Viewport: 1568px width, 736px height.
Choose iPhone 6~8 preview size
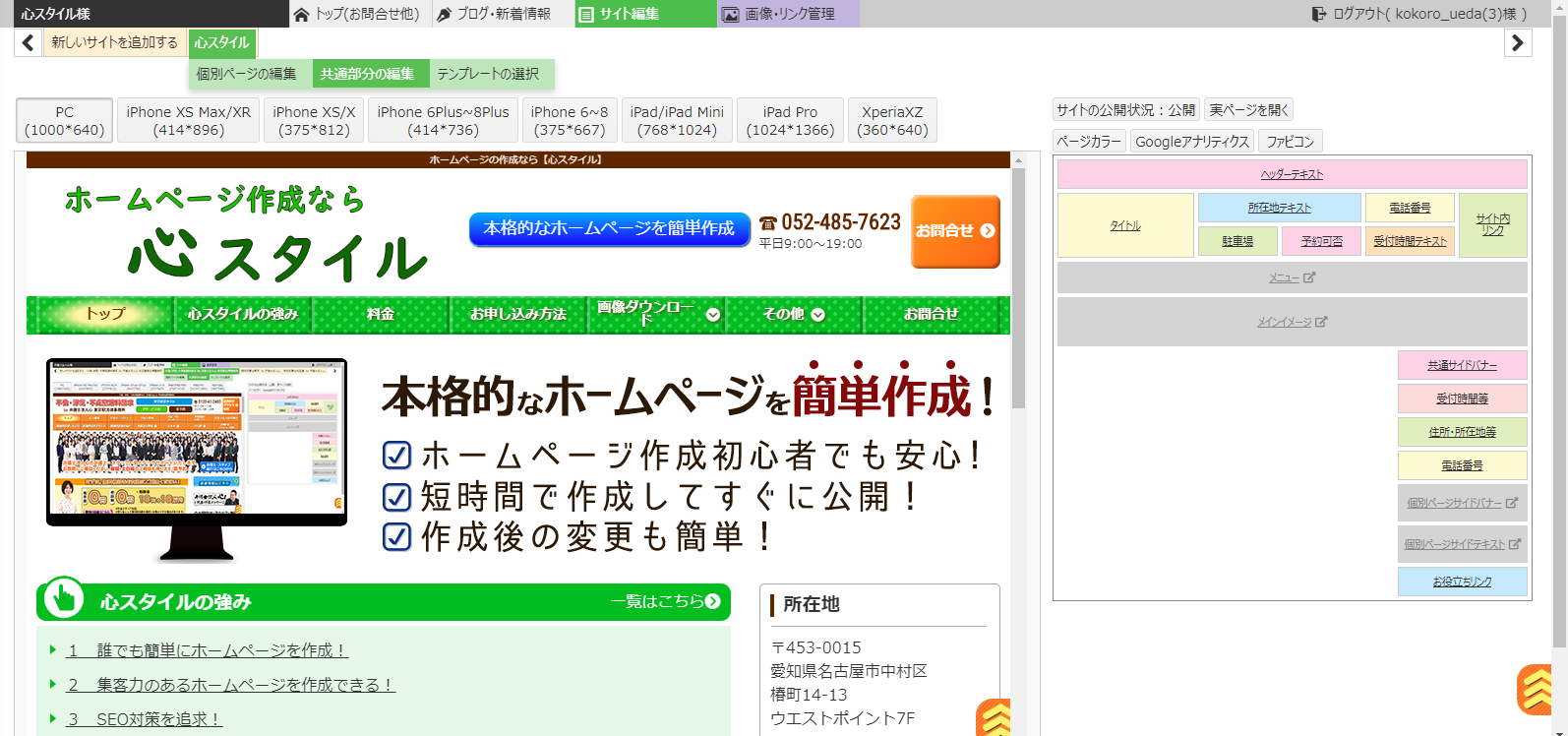570,120
